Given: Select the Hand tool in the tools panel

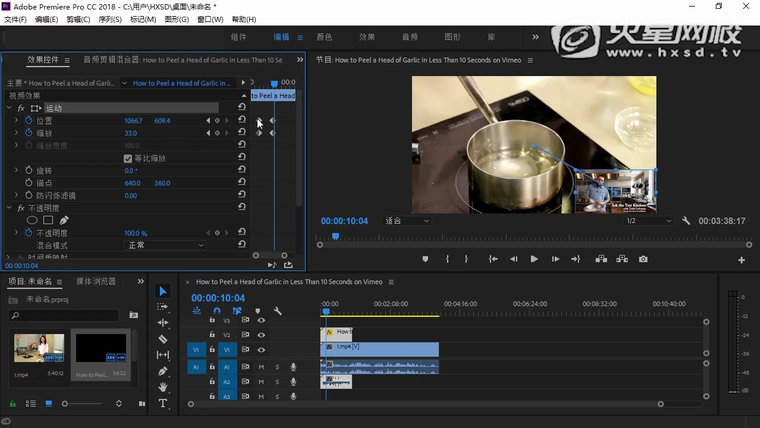Looking at the screenshot, I should (163, 387).
